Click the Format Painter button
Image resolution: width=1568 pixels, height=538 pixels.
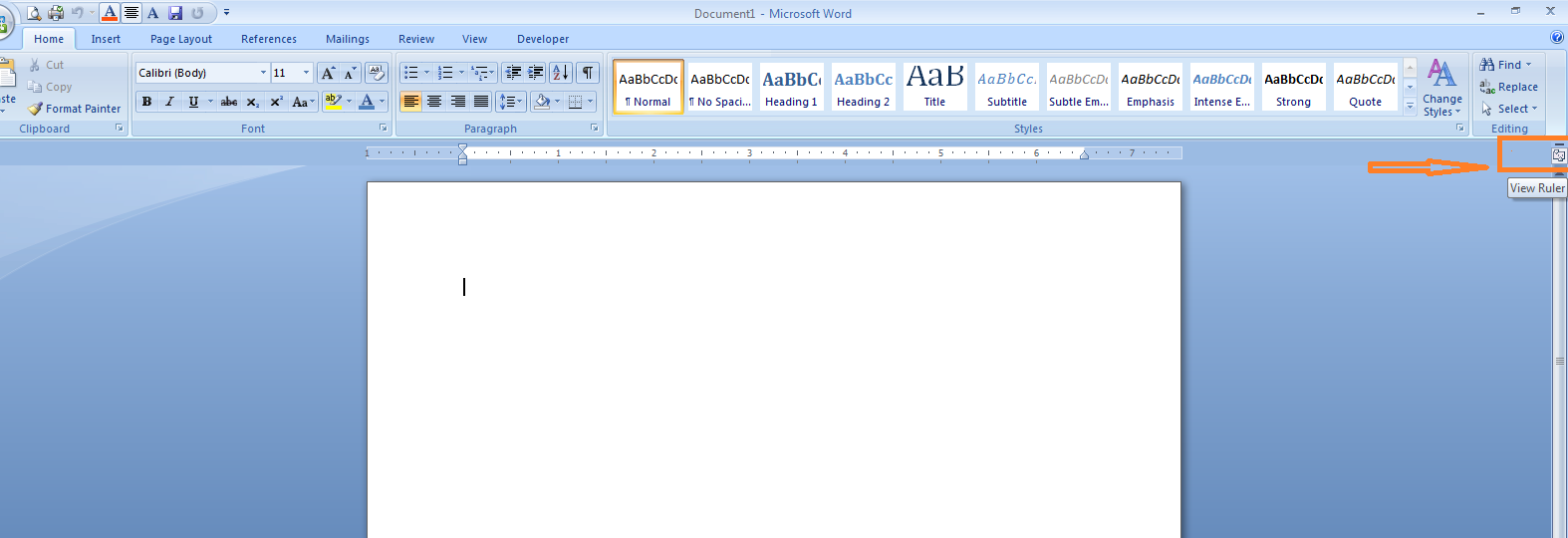75,109
